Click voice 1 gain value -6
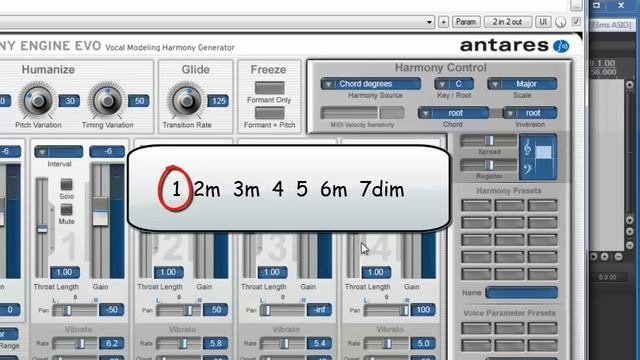640x360 pixels. coord(107,151)
